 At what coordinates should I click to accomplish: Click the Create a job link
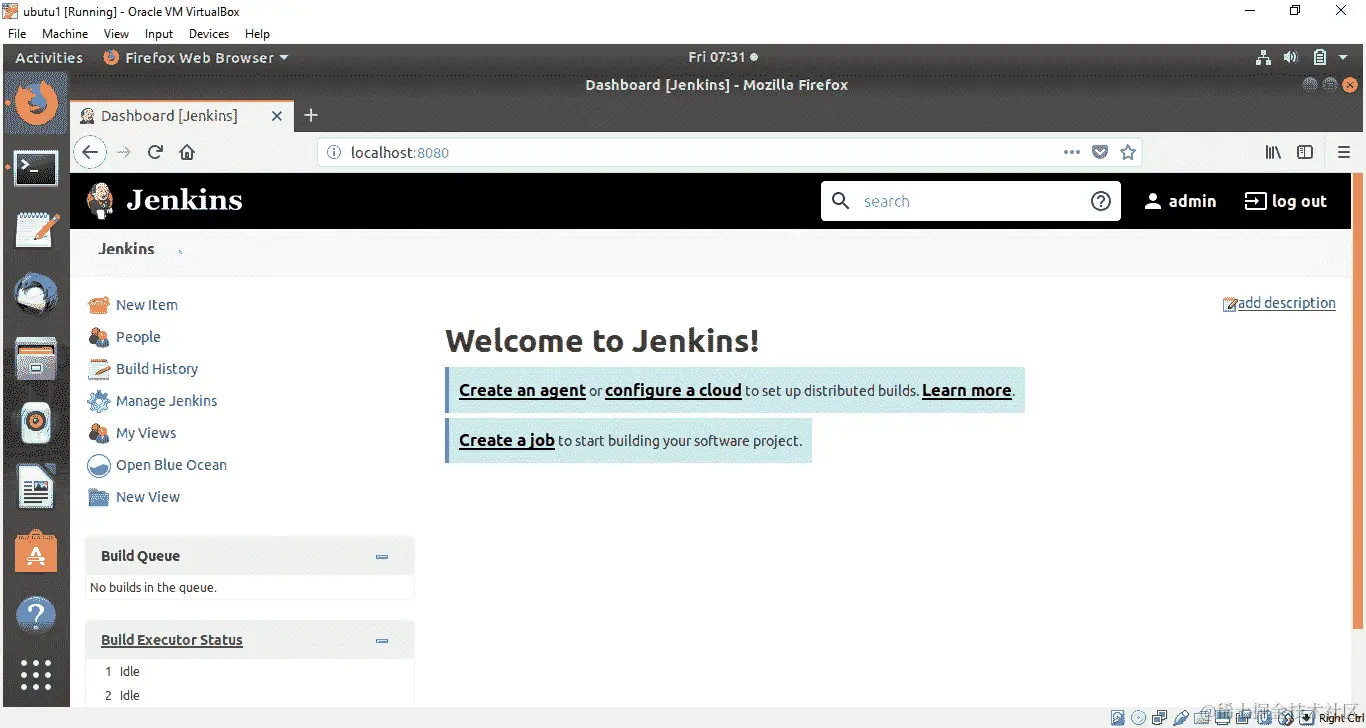click(506, 439)
